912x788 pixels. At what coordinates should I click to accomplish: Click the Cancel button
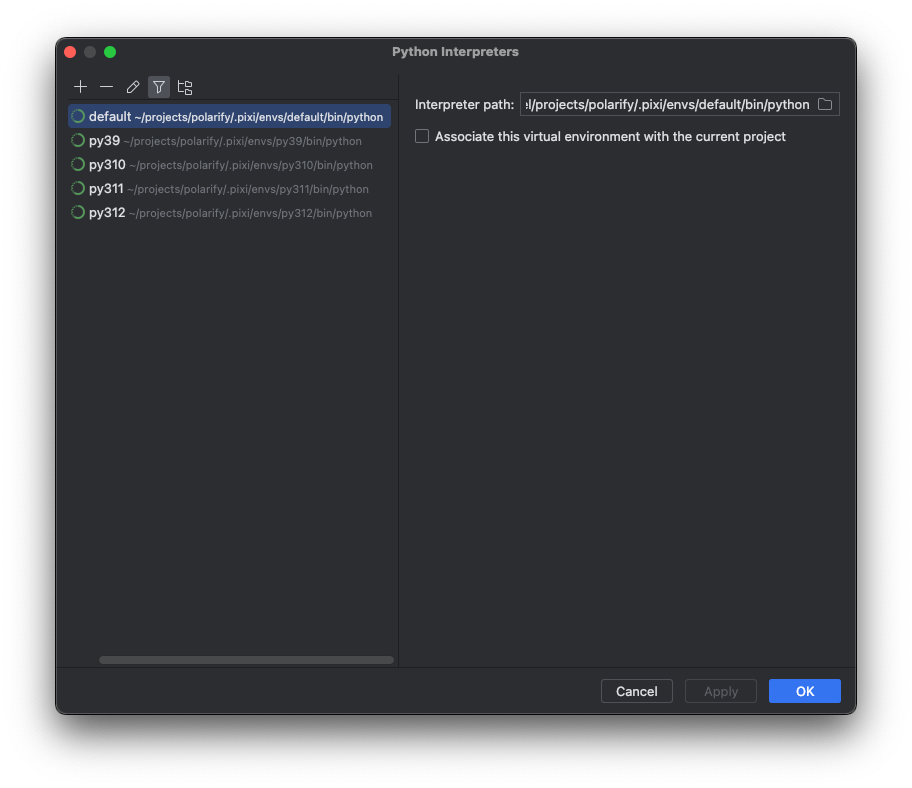coord(636,691)
